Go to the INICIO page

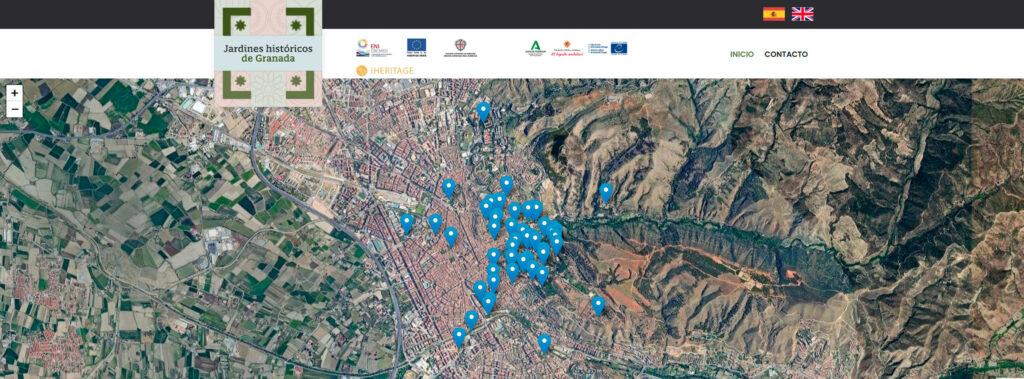coord(742,54)
